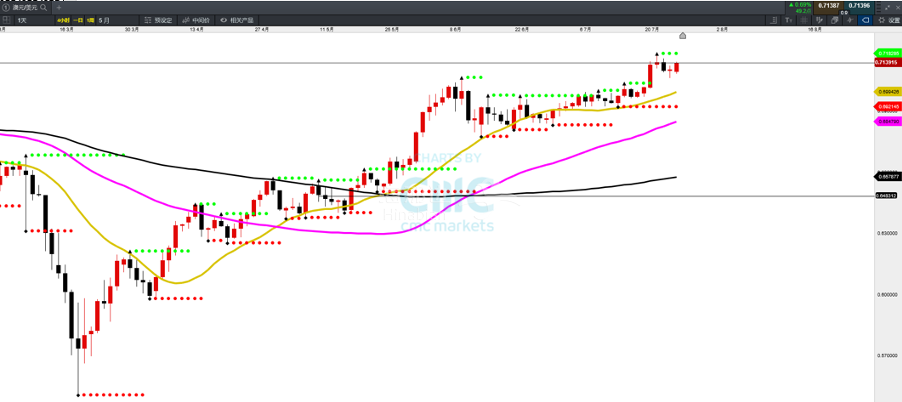Toggle the third yellow chart-type button
Image resolution: width=902 pixels, height=402 pixels.
[x=92, y=19]
